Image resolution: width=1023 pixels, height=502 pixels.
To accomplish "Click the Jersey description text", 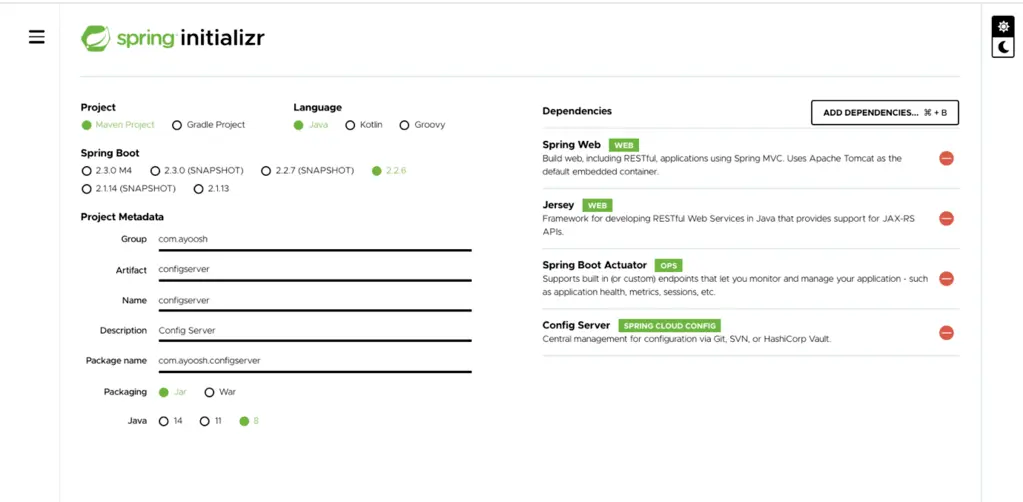I will (x=728, y=225).
